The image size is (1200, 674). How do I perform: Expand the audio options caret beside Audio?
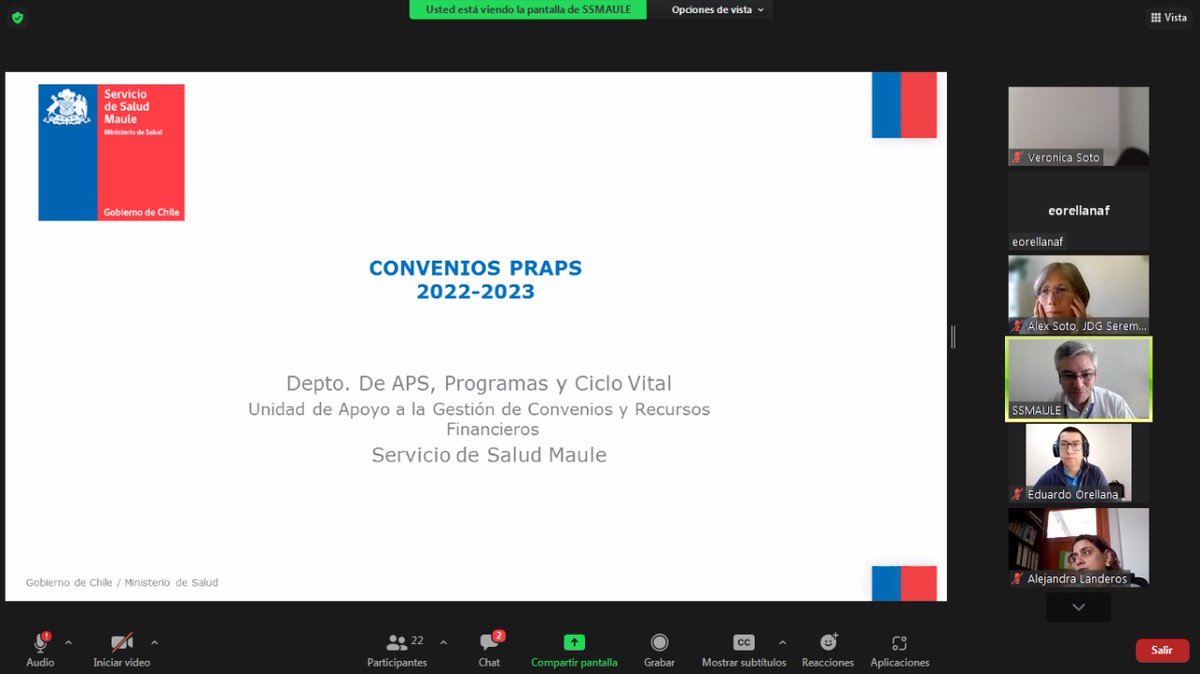(68, 642)
